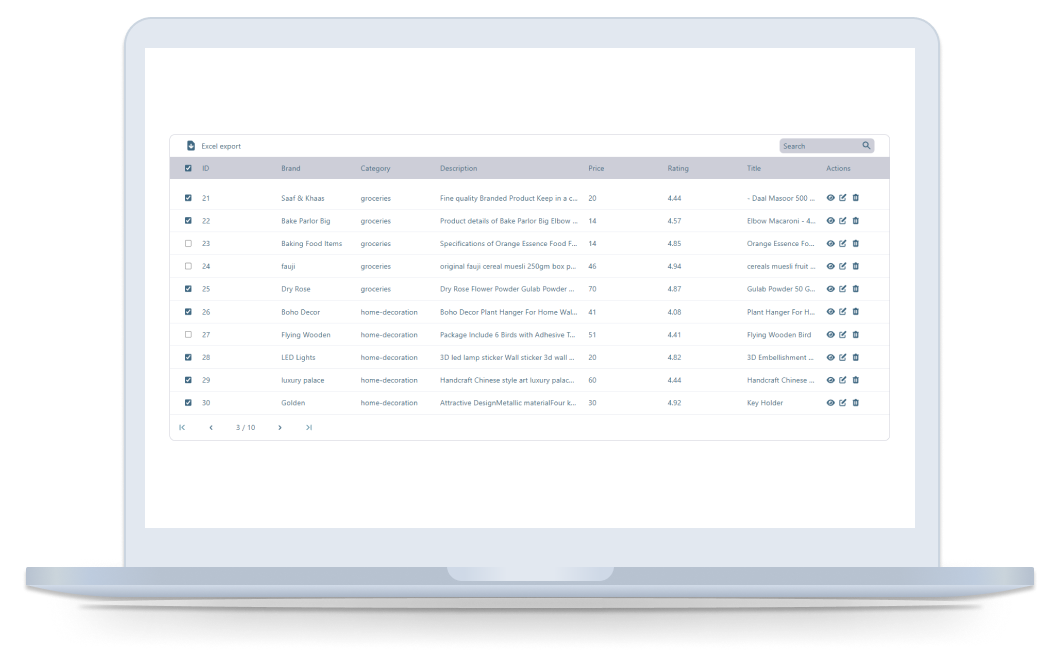Image resolution: width=1060 pixels, height=662 pixels.
Task: Check the checkbox for ID 24
Action: point(188,266)
